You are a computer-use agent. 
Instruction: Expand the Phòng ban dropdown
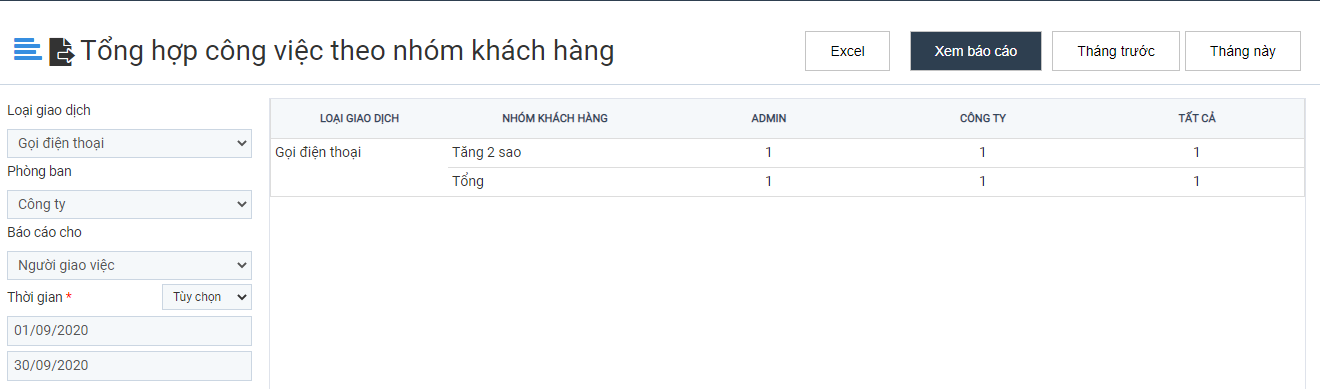tap(130, 204)
